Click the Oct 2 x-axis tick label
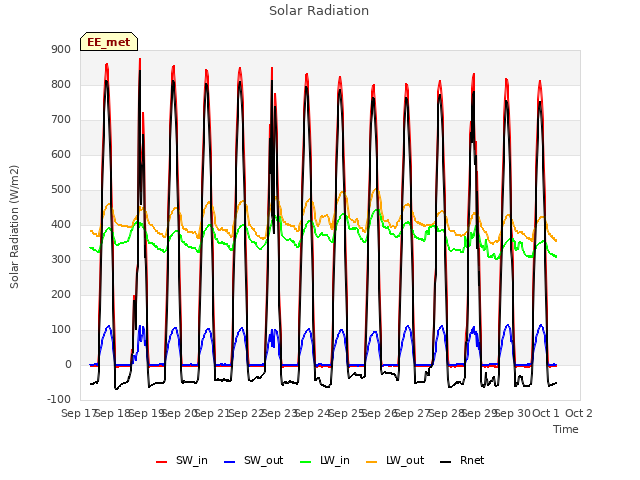This screenshot has width=640, height=480. (x=578, y=413)
